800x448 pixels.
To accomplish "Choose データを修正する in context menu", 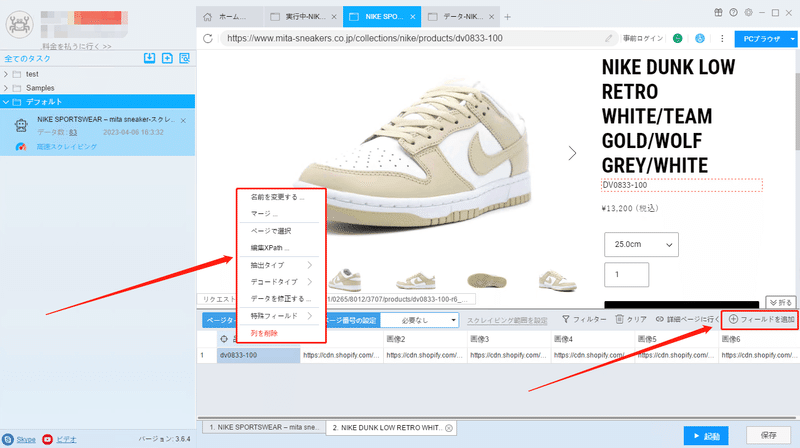I will click(x=279, y=298).
